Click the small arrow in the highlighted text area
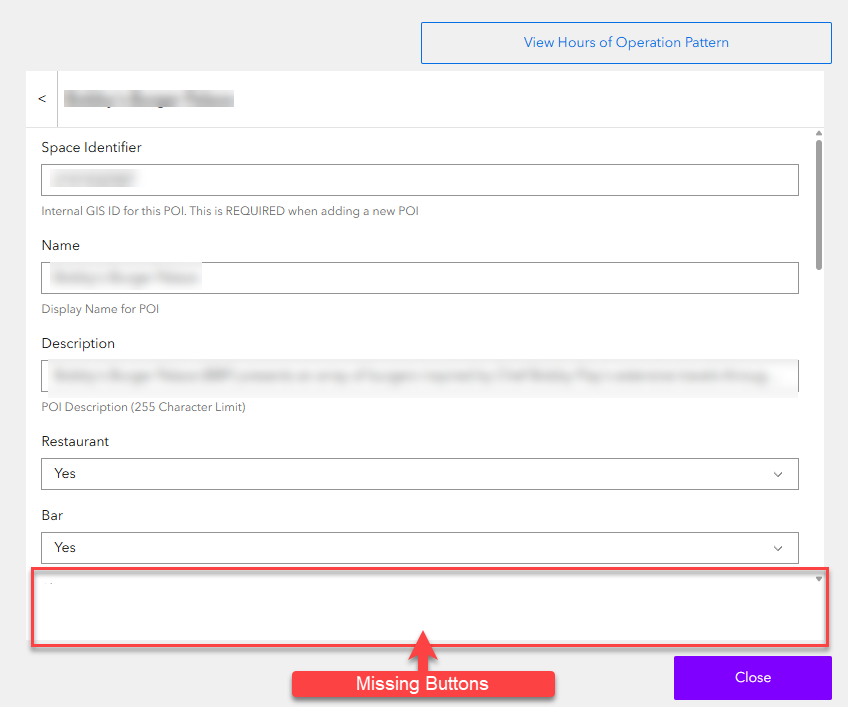Image resolution: width=848 pixels, height=707 pixels. coord(817,578)
